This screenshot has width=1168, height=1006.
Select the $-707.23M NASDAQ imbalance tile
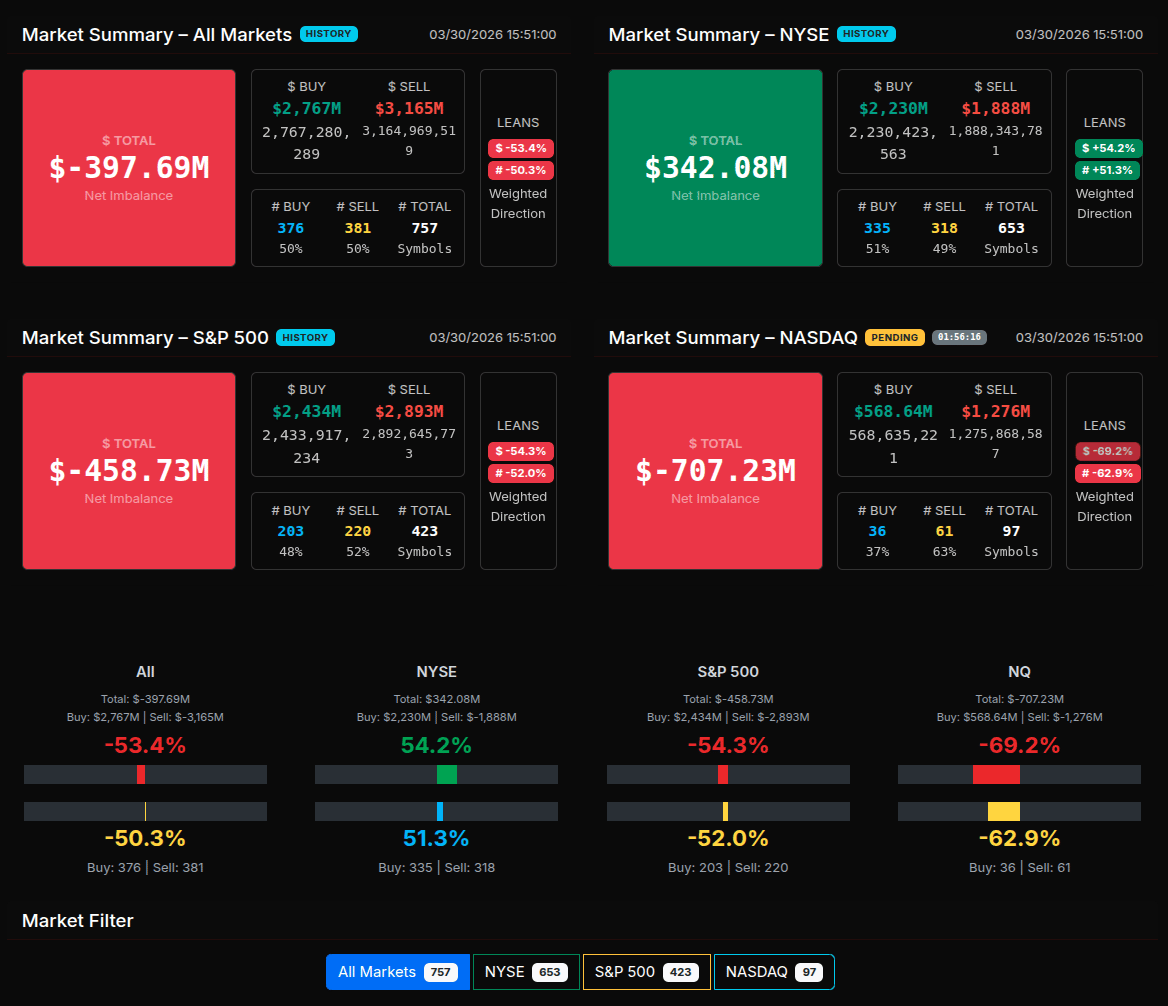click(715, 471)
